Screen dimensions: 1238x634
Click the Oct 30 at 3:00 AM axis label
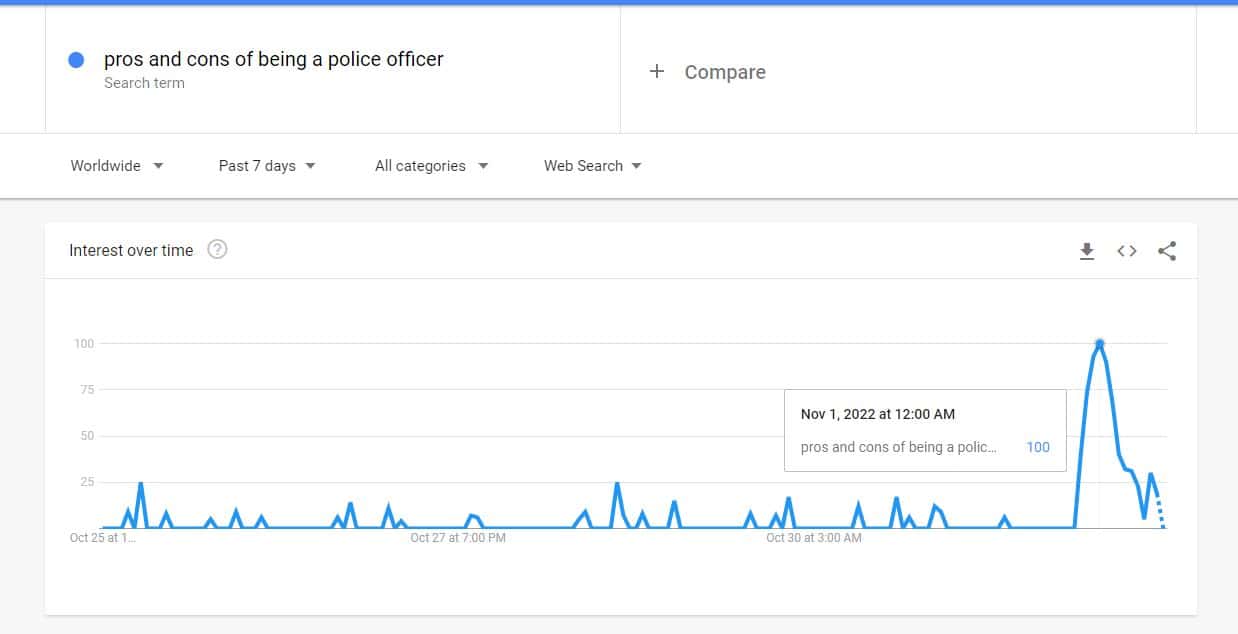[813, 538]
